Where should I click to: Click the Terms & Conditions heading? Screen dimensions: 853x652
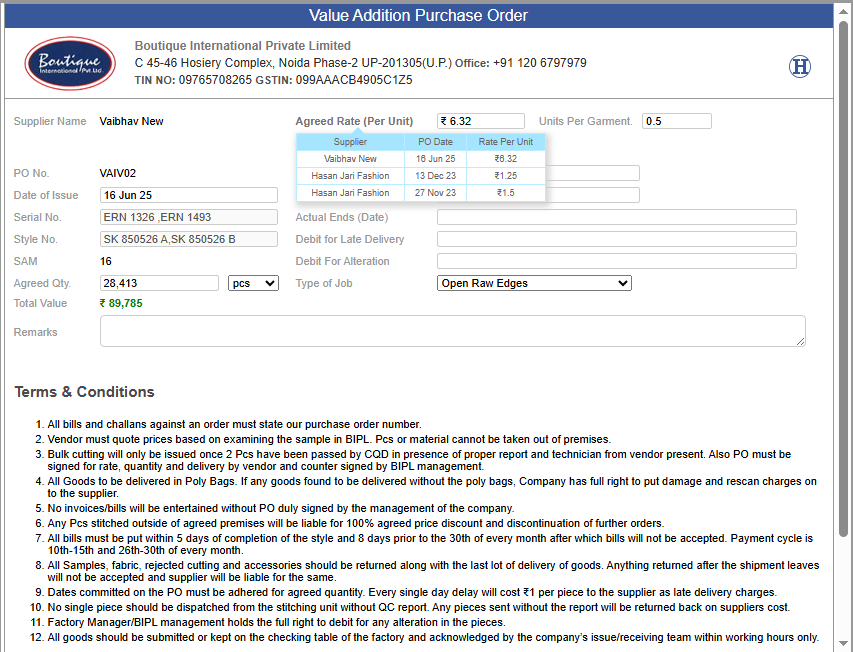pyautogui.click(x=84, y=392)
